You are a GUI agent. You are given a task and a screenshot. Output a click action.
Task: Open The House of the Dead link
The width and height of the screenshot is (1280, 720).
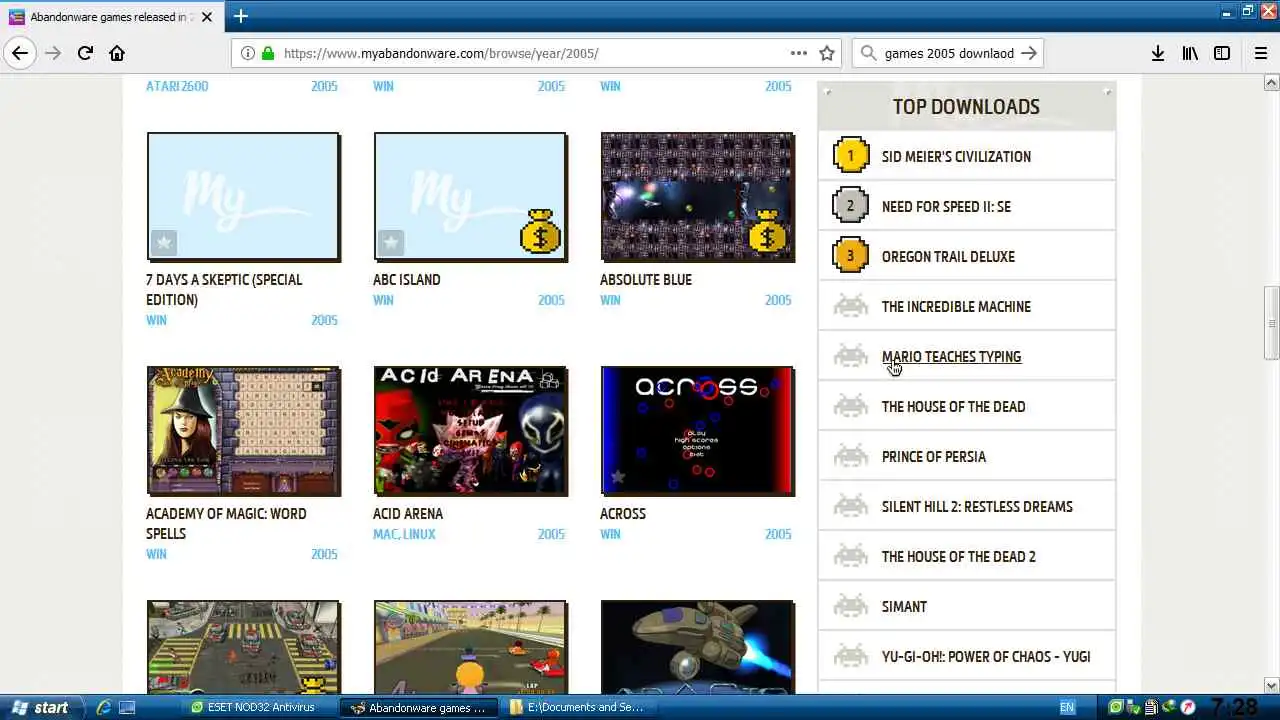[x=953, y=406]
